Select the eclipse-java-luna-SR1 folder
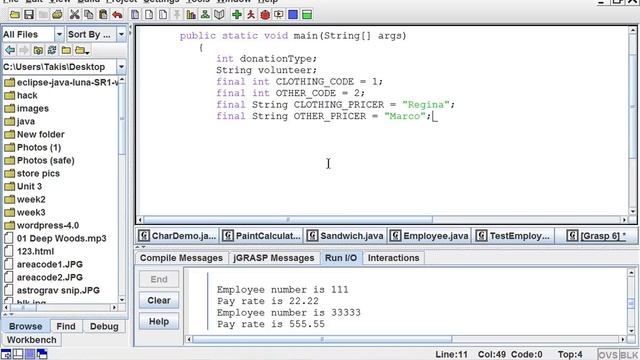 click(x=61, y=82)
